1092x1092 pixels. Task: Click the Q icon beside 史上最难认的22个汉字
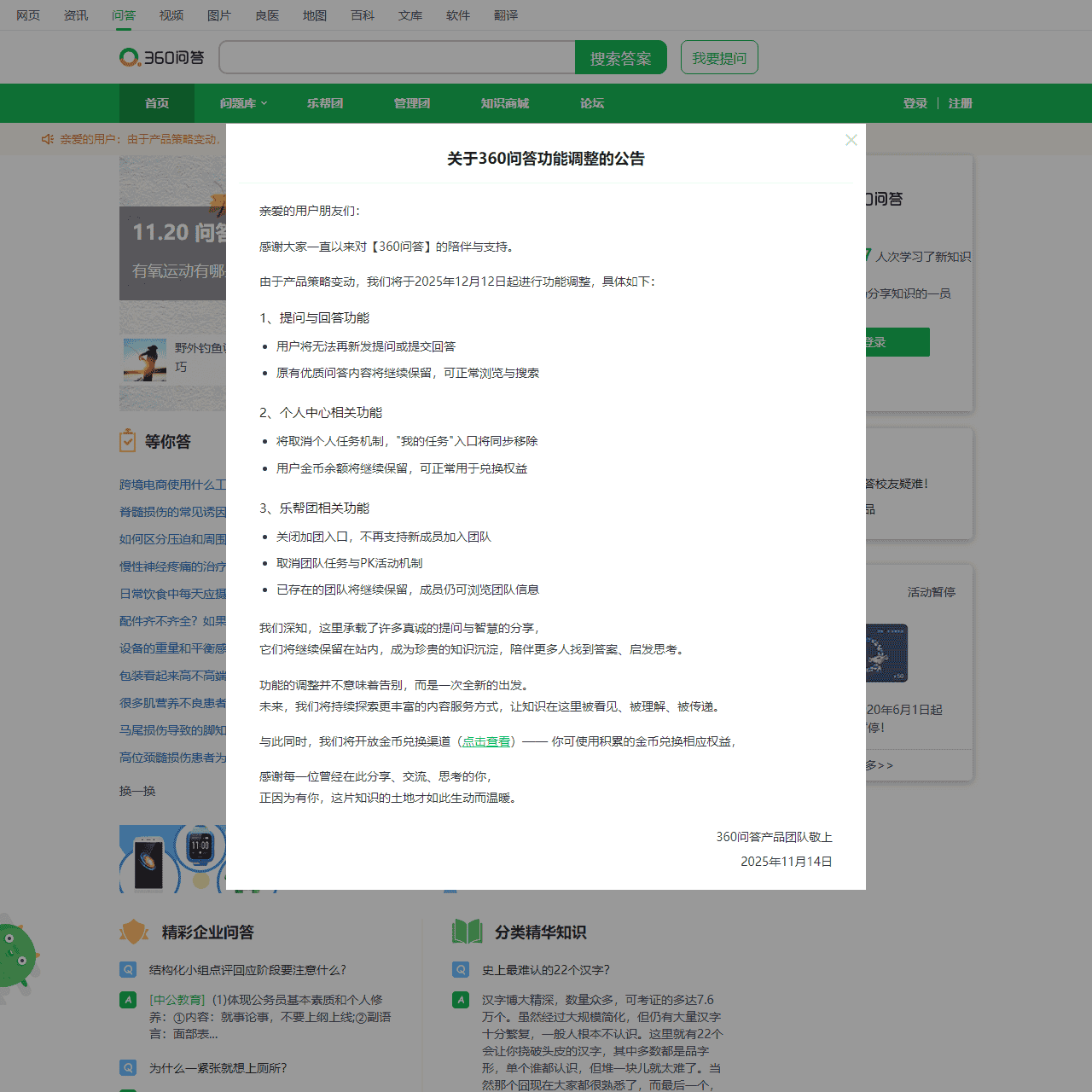461,970
